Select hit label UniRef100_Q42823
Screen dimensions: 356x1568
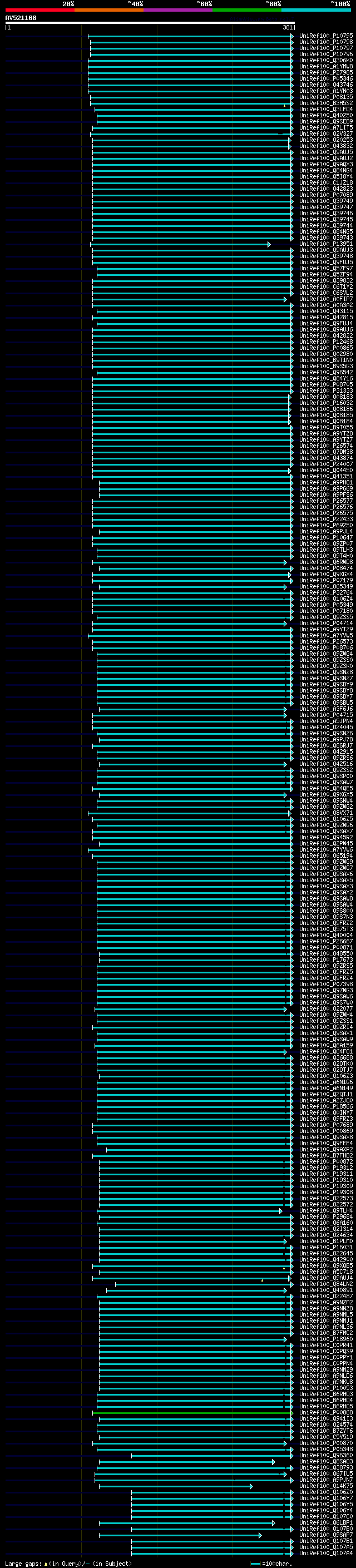325,189
